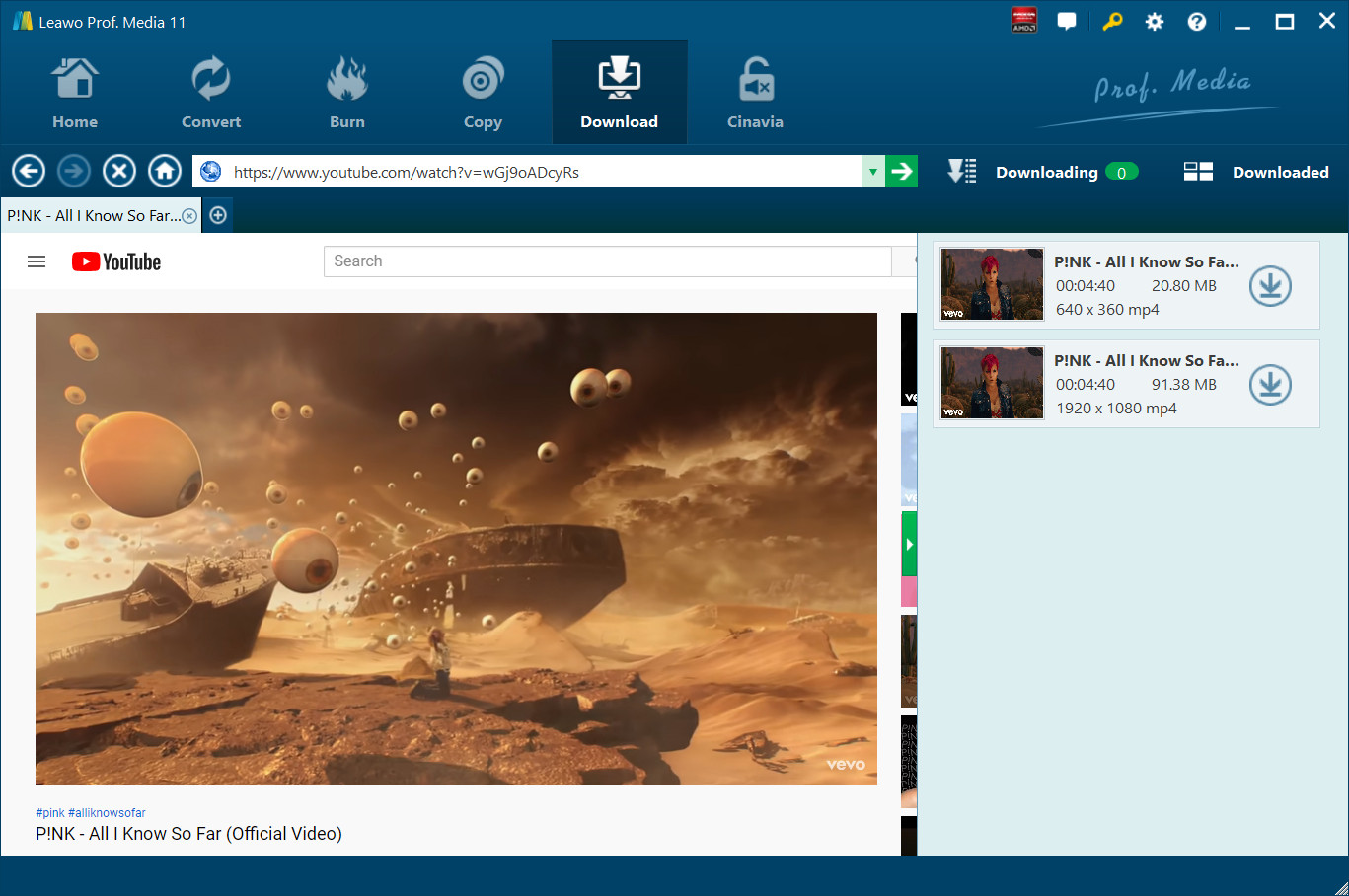Click thumbnail of the 20.80 MB video
Image resolution: width=1349 pixels, height=896 pixels.
coord(992,284)
